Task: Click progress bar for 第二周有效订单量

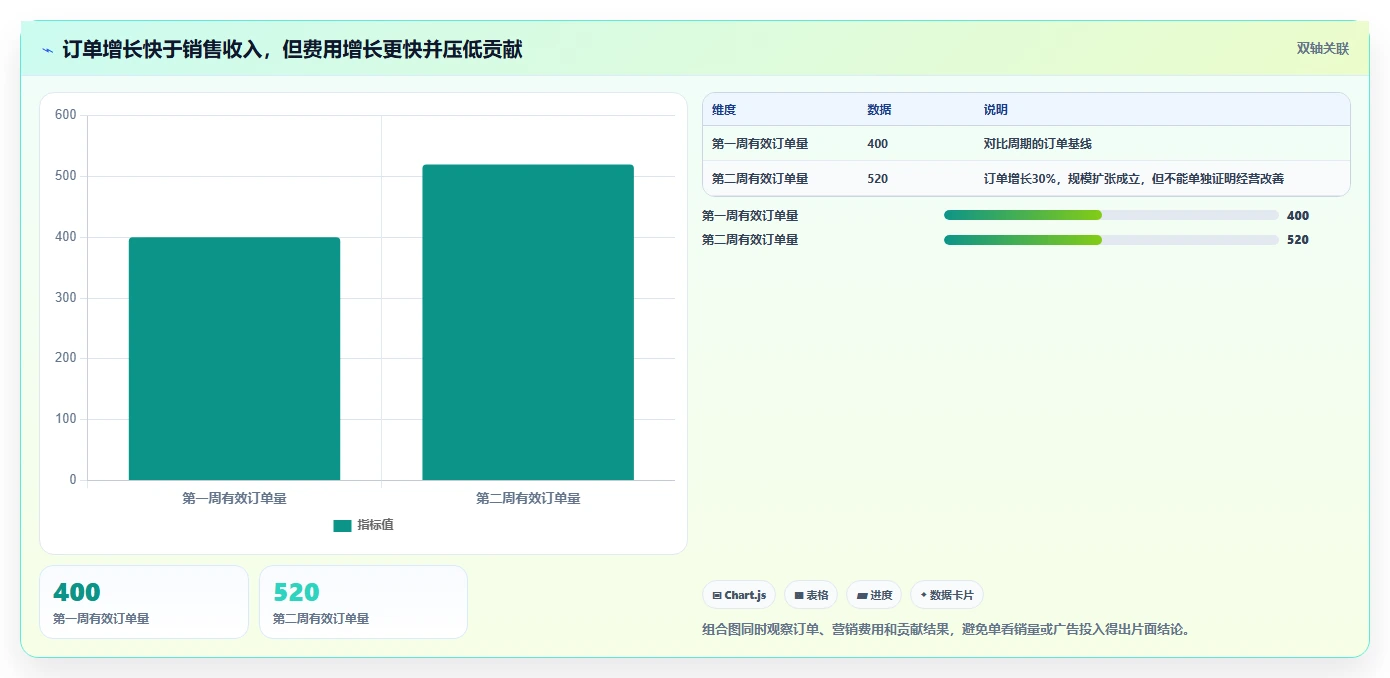Action: point(1111,240)
